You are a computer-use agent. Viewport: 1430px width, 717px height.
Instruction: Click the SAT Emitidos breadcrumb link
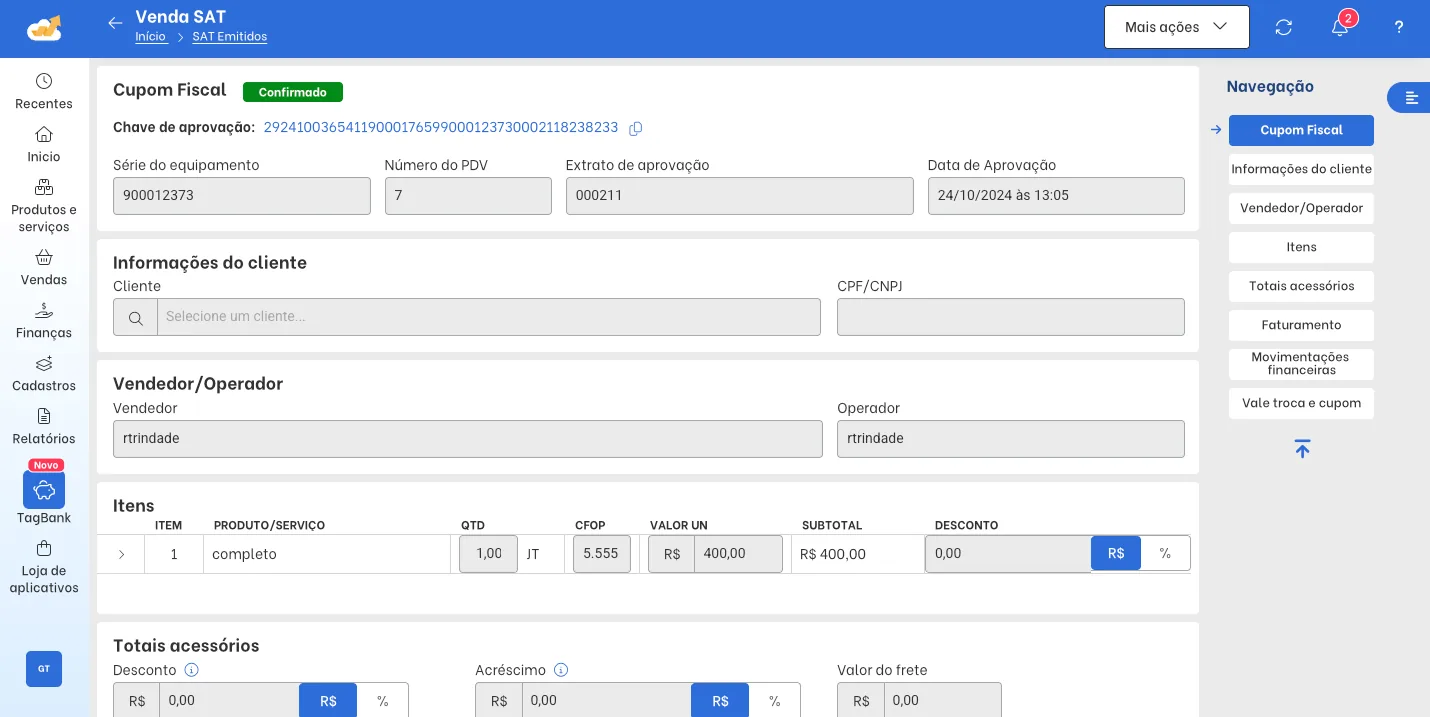230,37
